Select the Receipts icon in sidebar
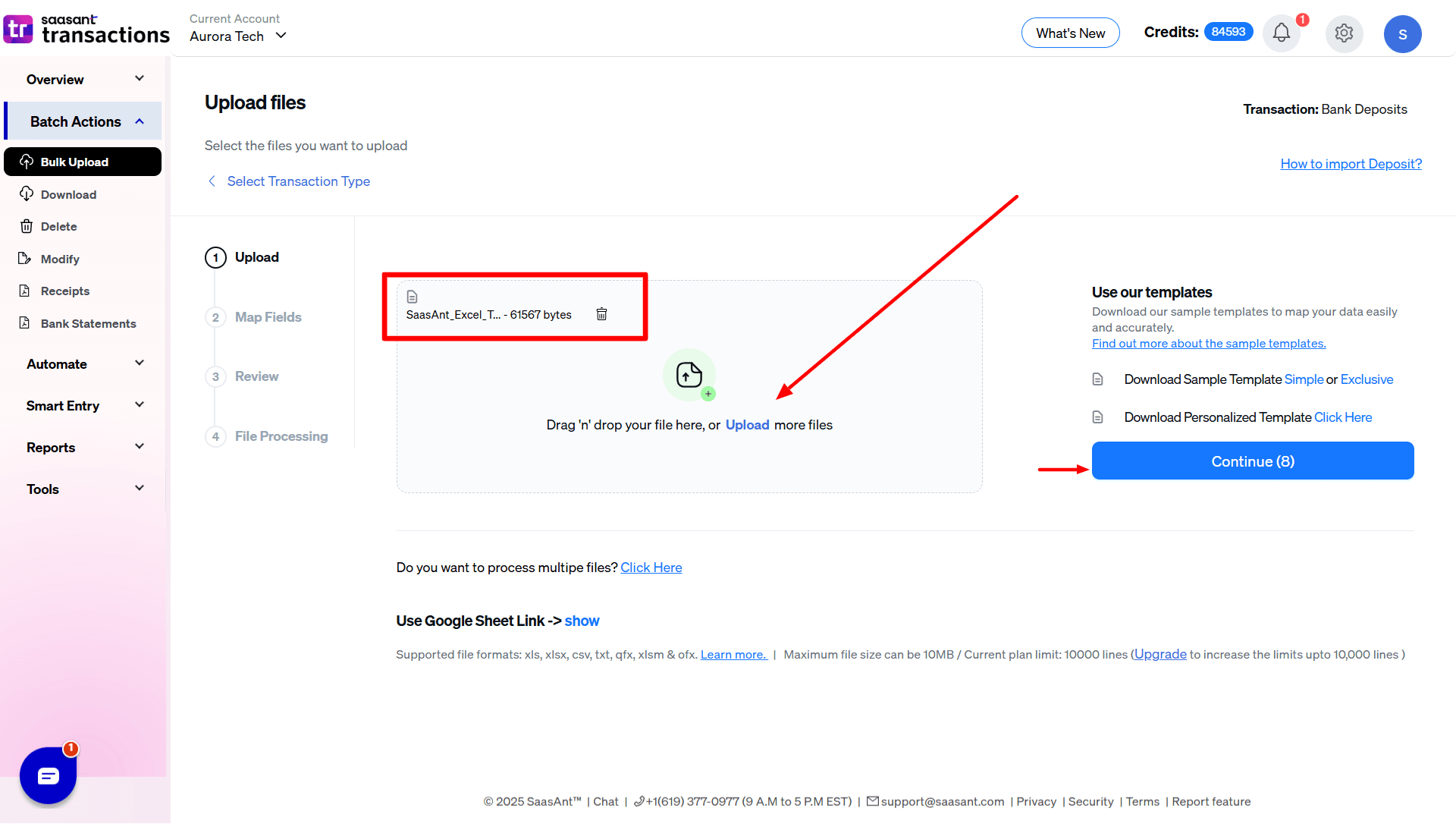 point(27,291)
